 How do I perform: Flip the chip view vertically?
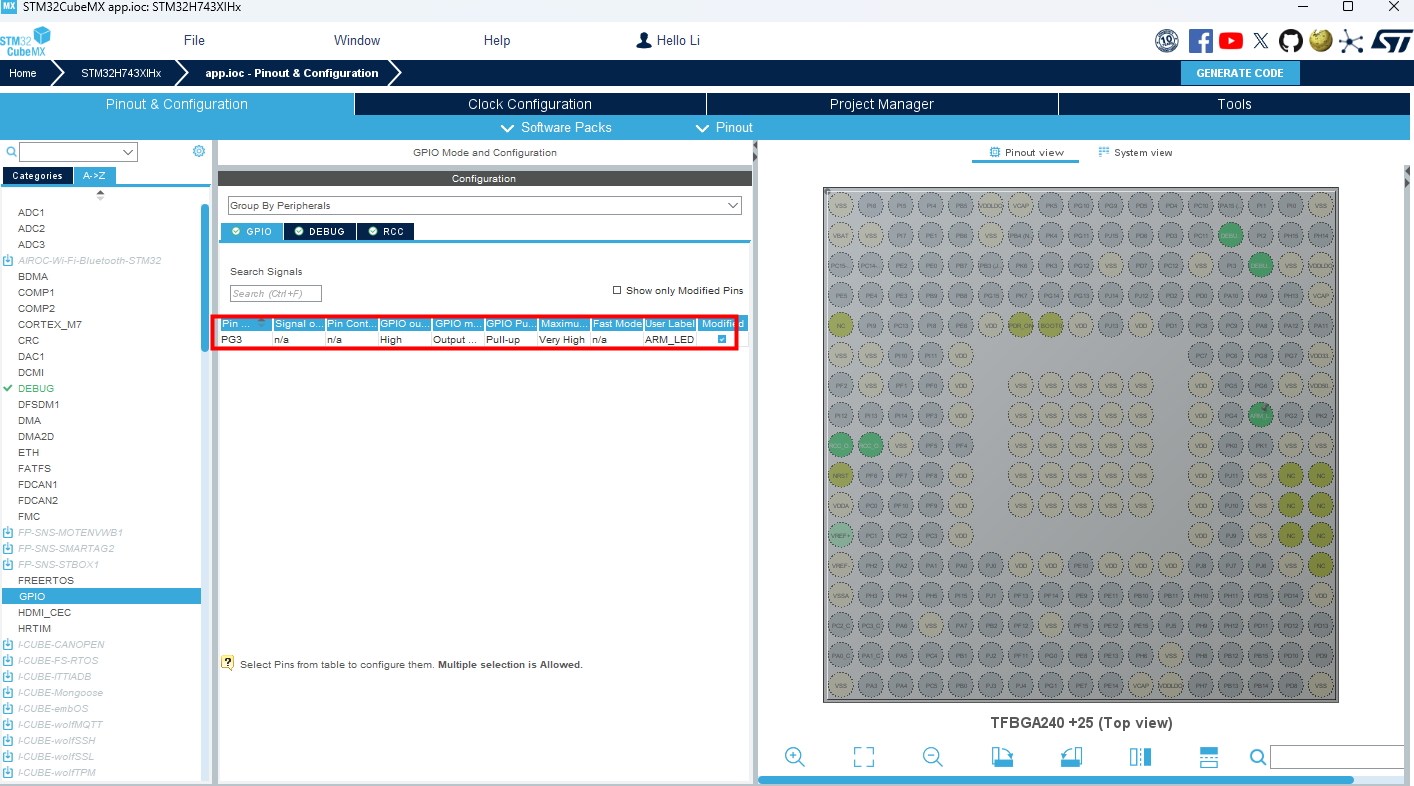[x=1208, y=757]
